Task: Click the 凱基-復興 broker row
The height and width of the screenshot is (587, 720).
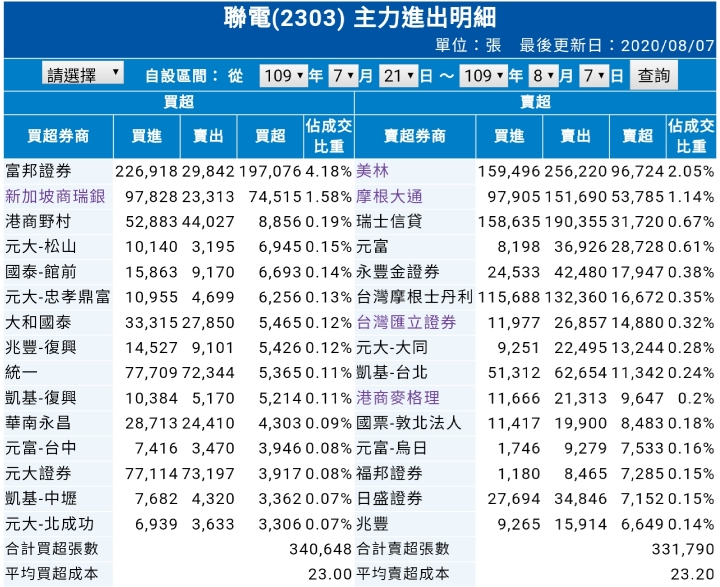Action: 179,398
